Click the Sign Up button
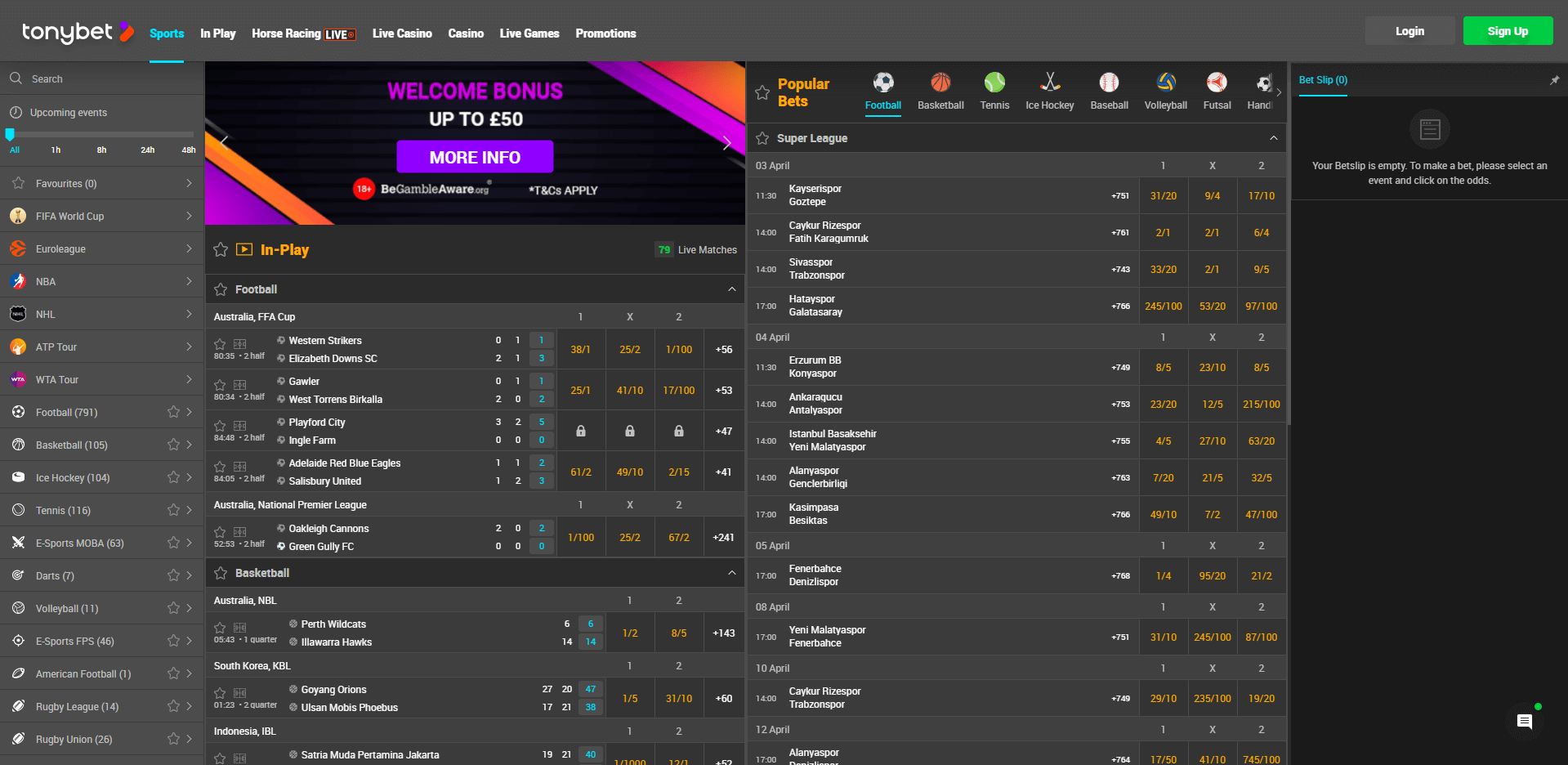Viewport: 1568px width, 765px height. 1508,30
